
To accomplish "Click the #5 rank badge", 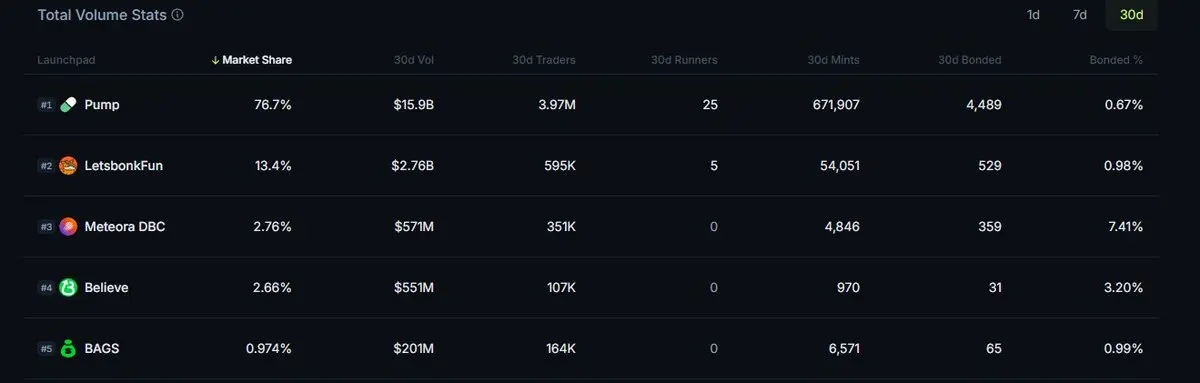I will 46,349.
